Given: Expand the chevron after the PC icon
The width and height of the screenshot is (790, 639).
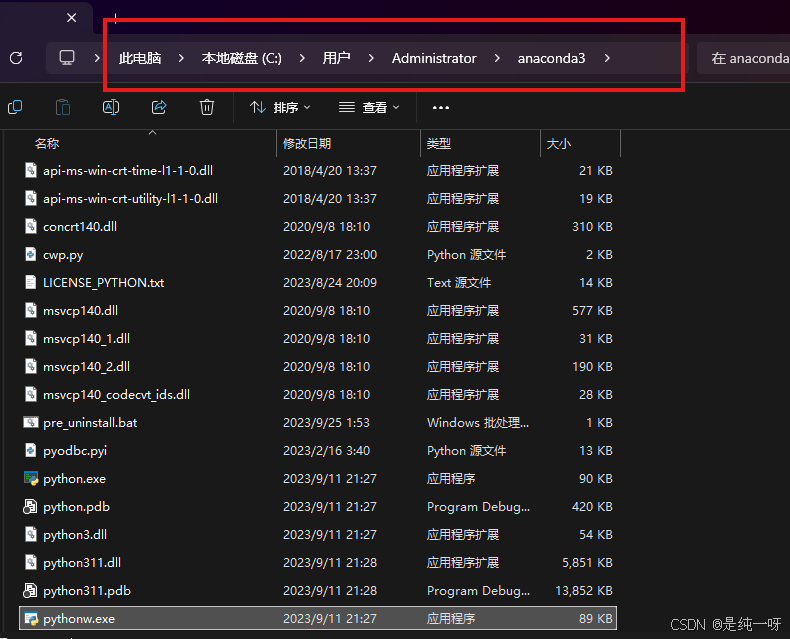Looking at the screenshot, I should point(97,58).
